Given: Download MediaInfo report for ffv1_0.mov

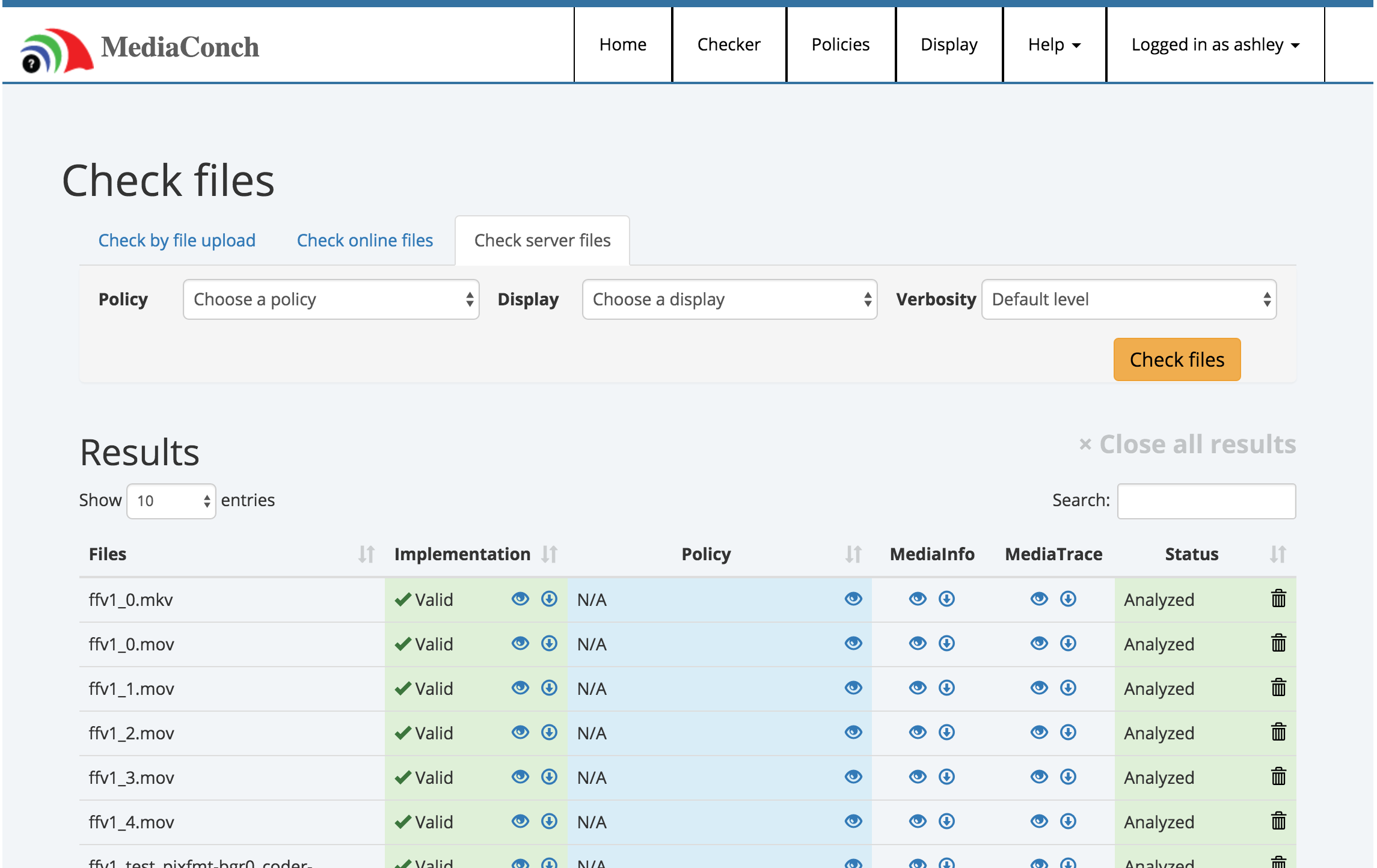Looking at the screenshot, I should [946, 643].
